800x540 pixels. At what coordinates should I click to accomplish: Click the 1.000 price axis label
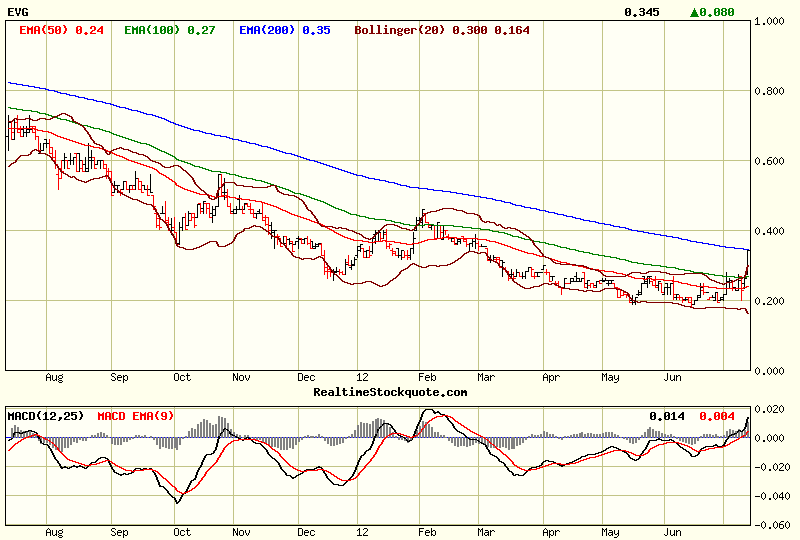(x=773, y=21)
